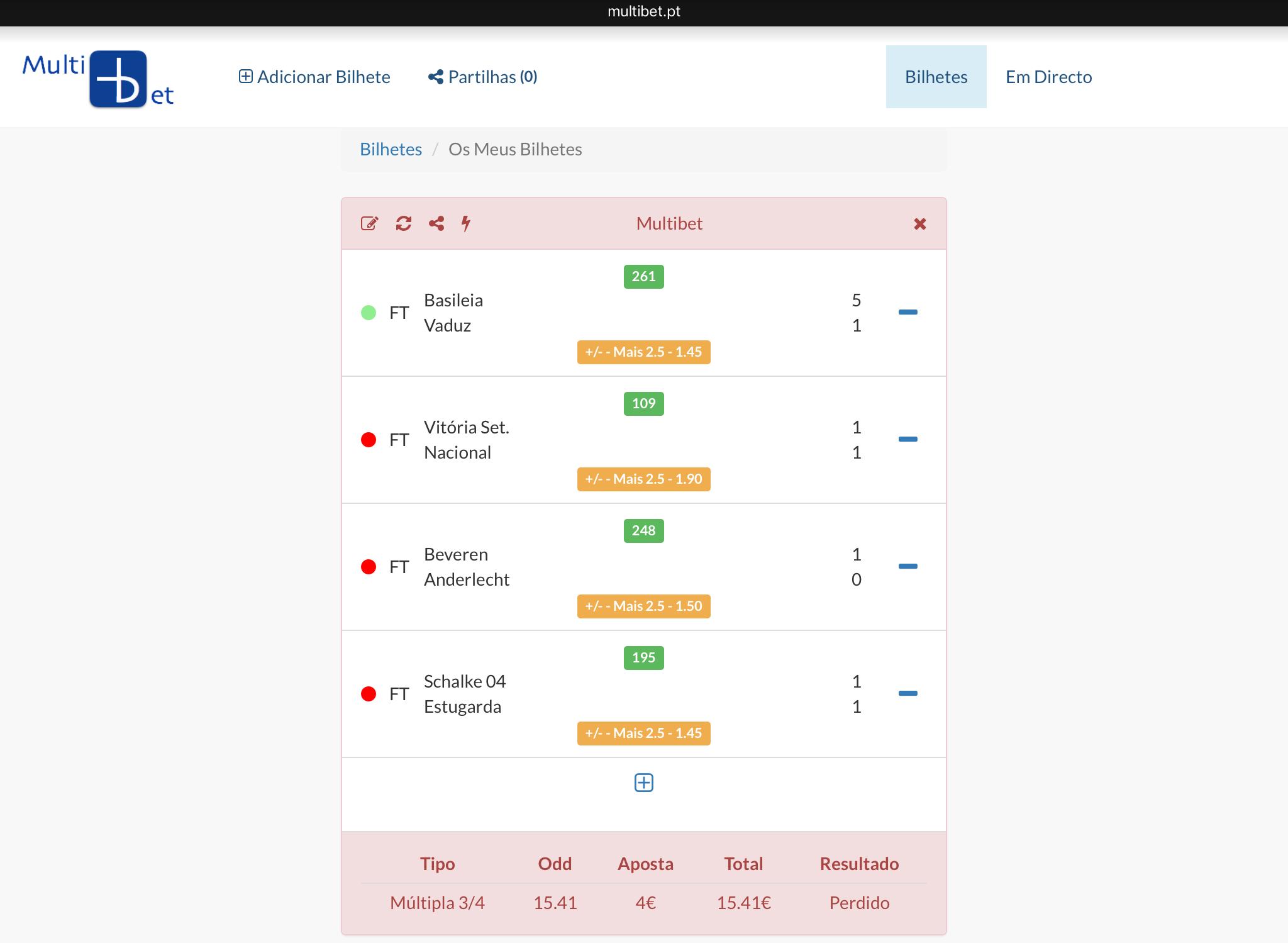
Task: Click the edit ticket pencil icon
Action: pos(369,223)
